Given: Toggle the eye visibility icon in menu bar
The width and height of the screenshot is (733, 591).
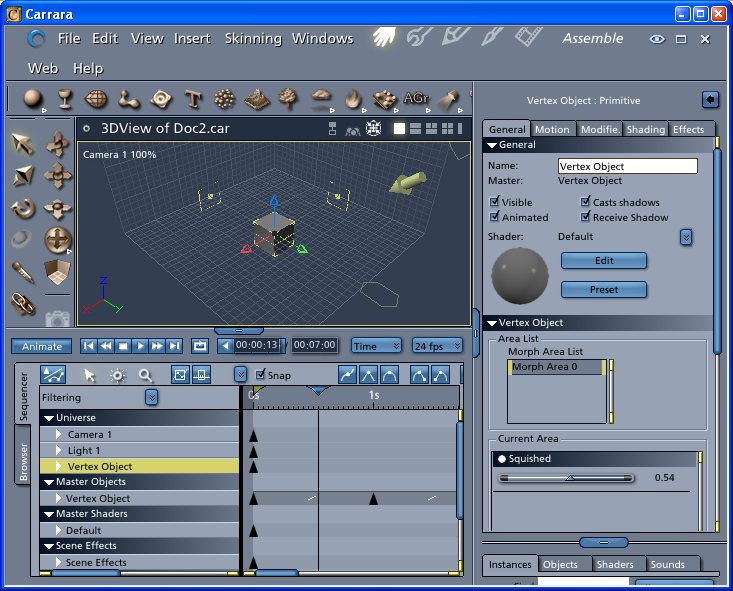Looking at the screenshot, I should click(x=657, y=39).
